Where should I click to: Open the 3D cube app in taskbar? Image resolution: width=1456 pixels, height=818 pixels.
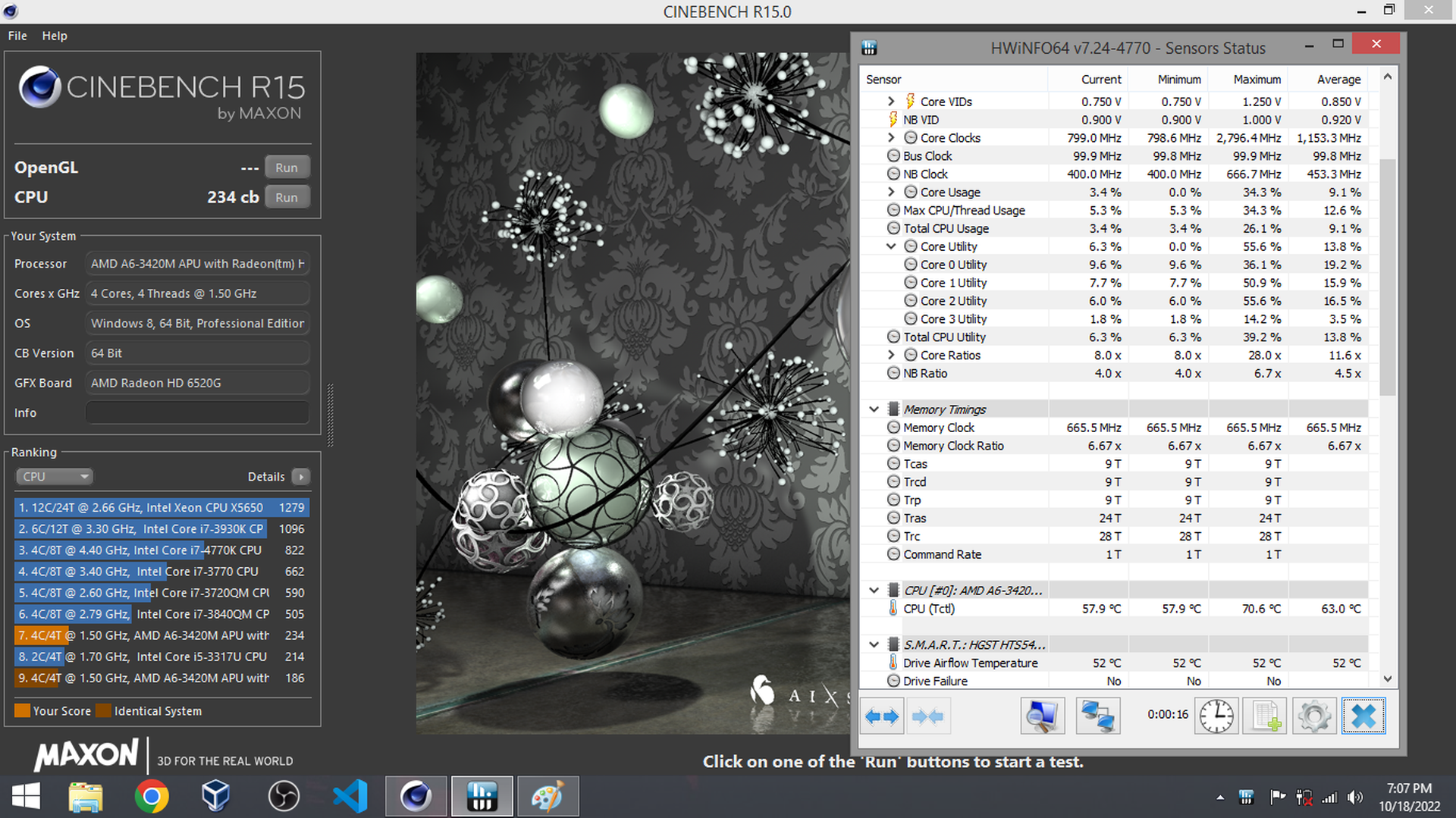tap(216, 797)
